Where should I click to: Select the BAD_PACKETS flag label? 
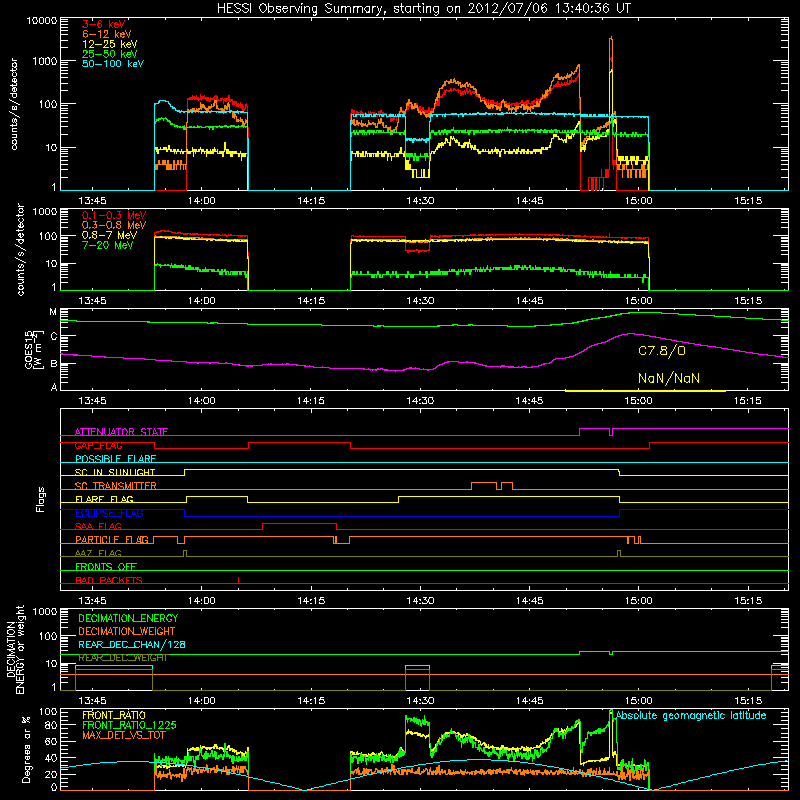coord(109,580)
